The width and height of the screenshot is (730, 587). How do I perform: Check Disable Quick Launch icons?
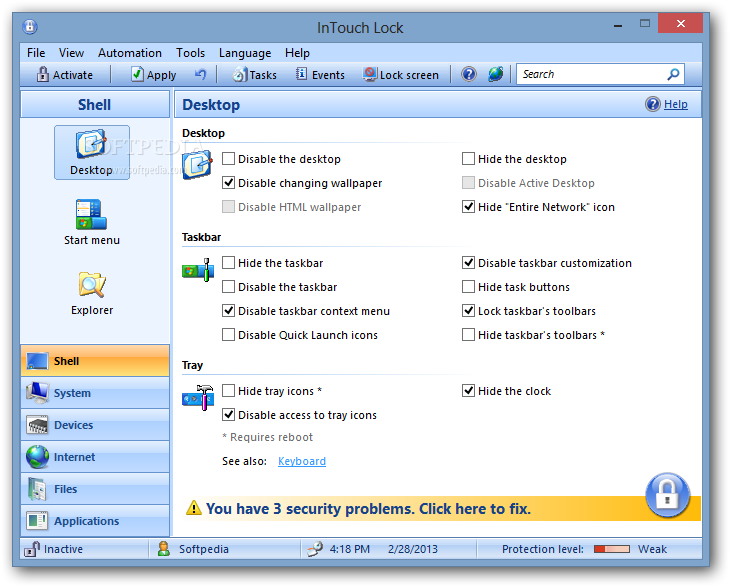(x=228, y=335)
